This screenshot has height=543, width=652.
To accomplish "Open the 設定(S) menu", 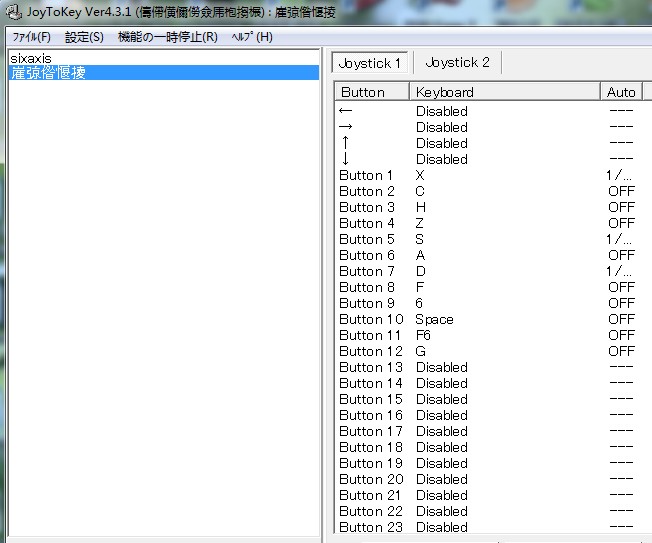I will click(x=84, y=37).
